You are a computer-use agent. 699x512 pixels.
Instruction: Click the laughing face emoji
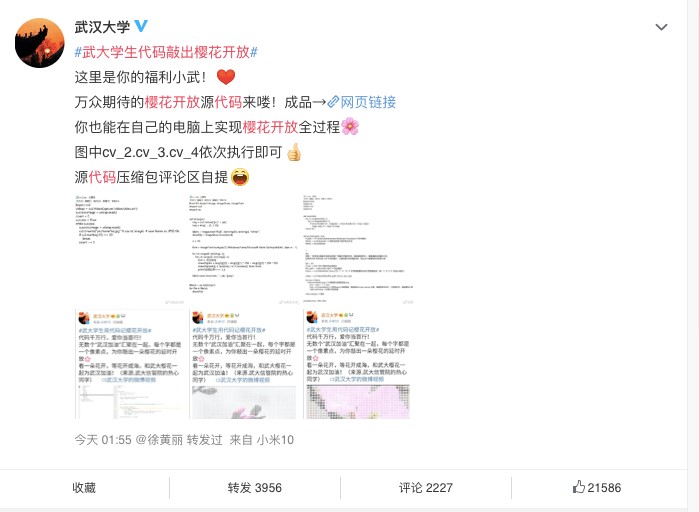tap(240, 177)
